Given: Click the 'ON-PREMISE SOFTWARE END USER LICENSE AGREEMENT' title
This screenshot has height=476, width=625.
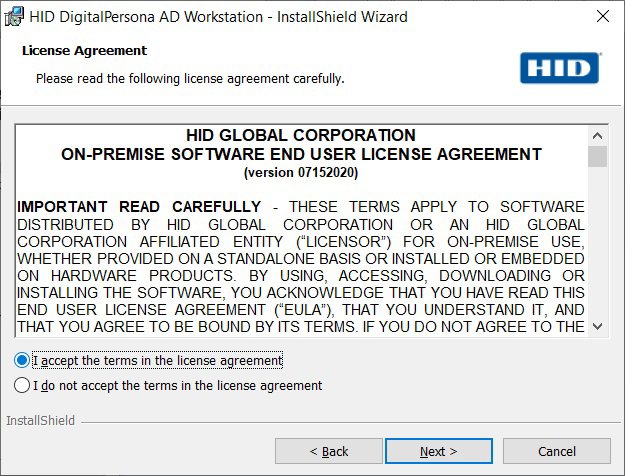Looking at the screenshot, I should [x=301, y=155].
